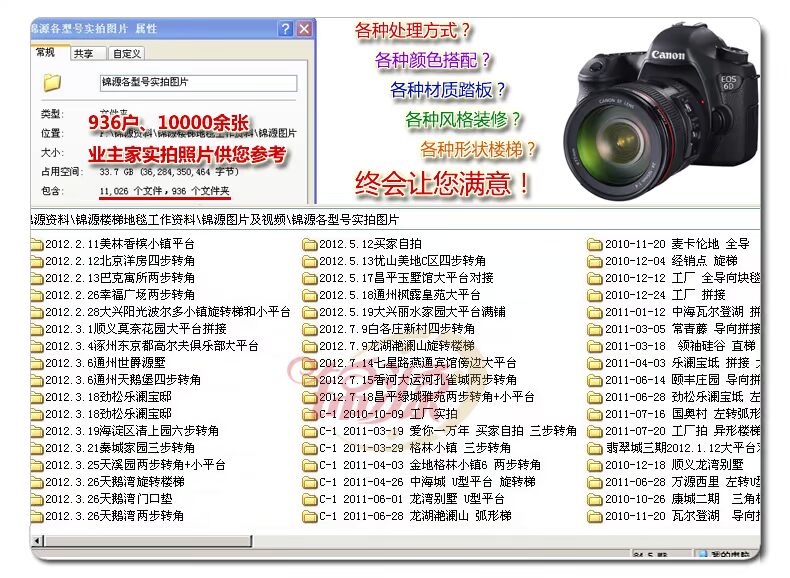Open folder icon 2012.2.11美林香槟小镇平台
This screenshot has width=790, height=578.
pos(37,245)
